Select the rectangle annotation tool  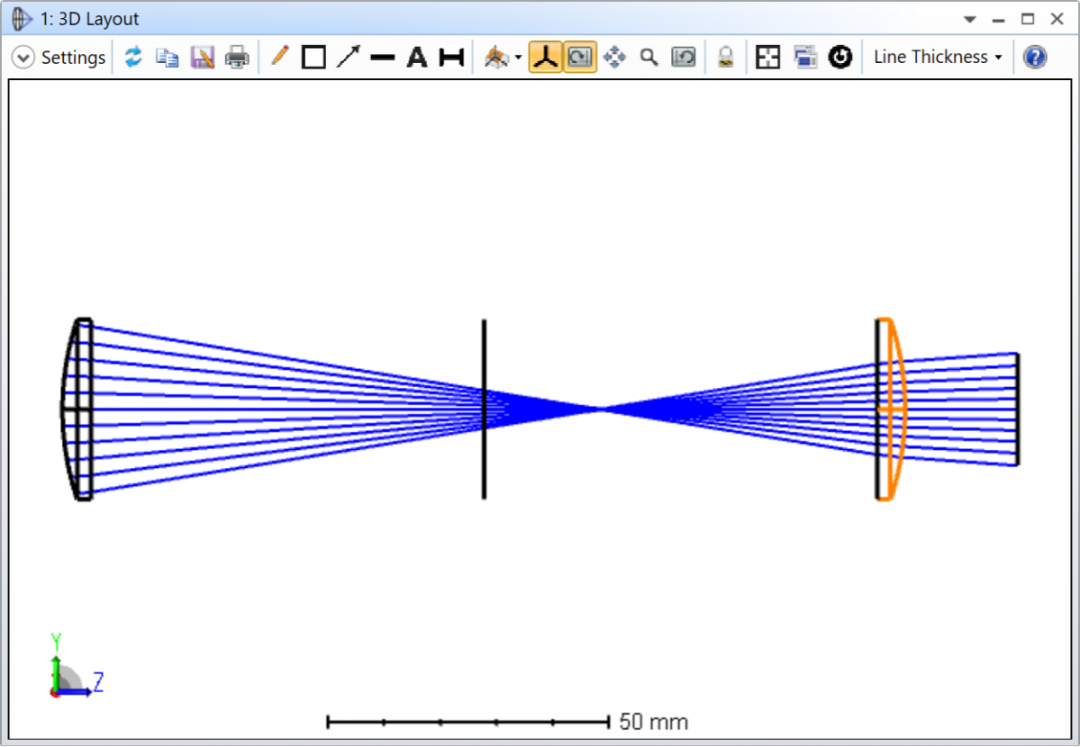[x=313, y=57]
